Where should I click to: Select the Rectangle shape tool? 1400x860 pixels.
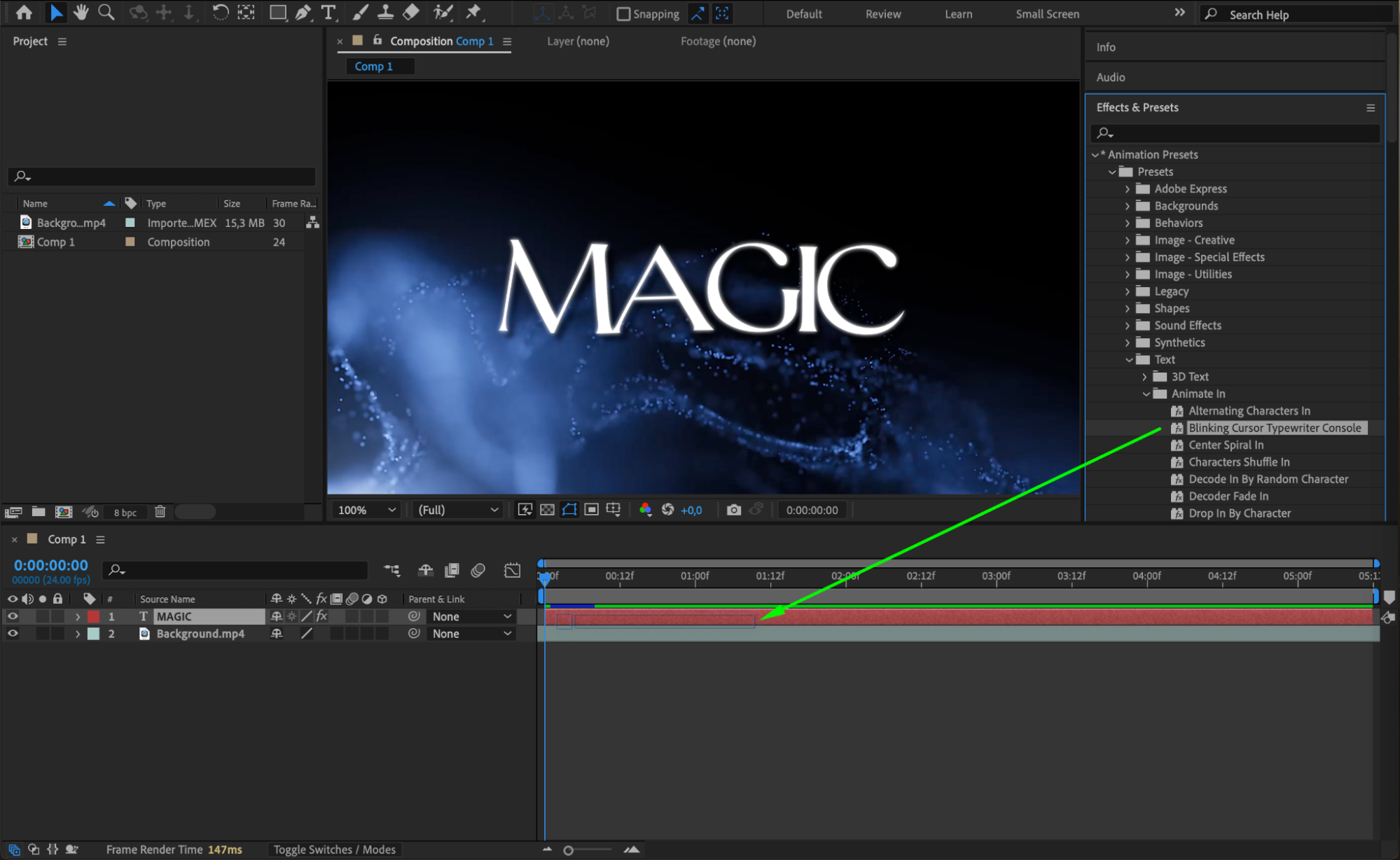(278, 12)
